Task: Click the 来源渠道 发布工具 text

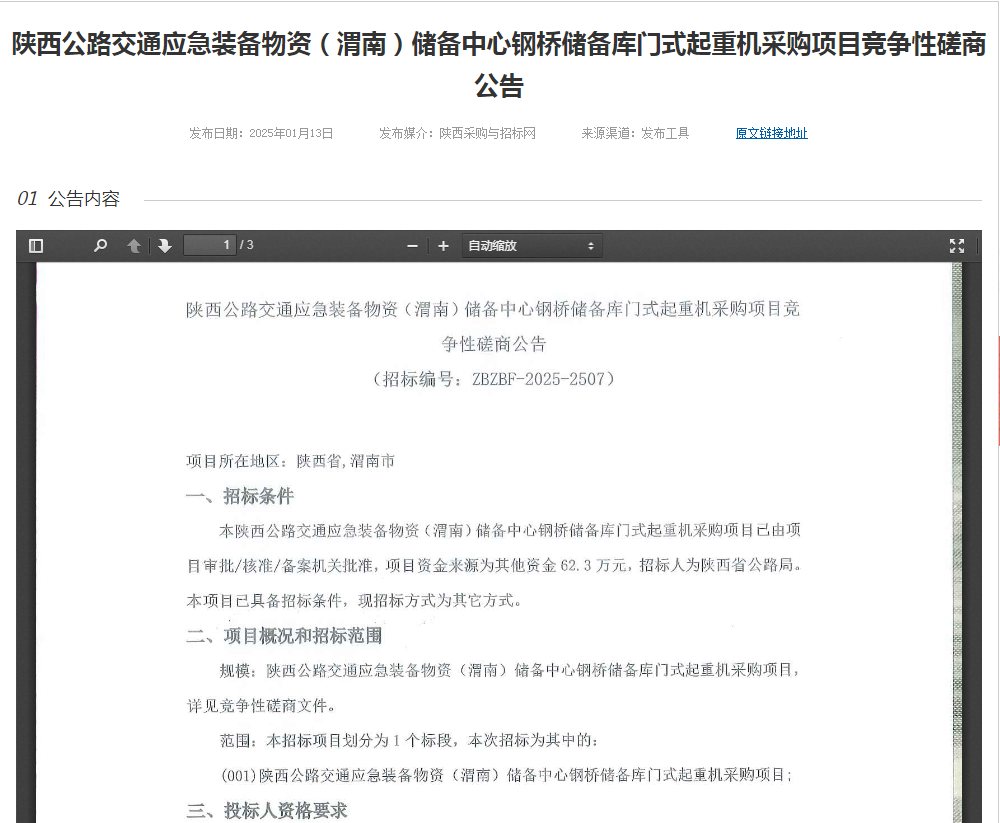Action: [x=635, y=133]
